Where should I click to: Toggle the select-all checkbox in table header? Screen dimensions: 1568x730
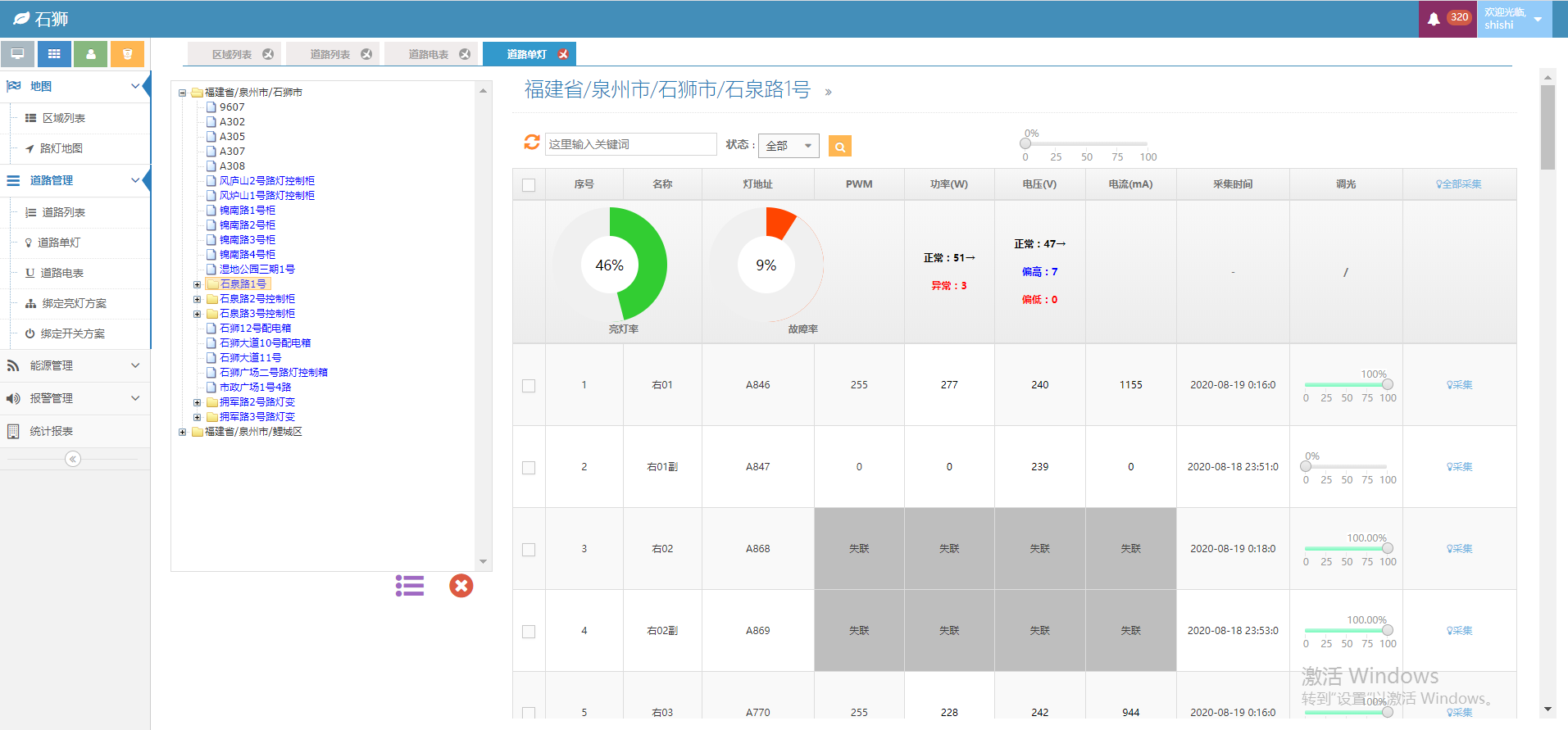point(529,185)
